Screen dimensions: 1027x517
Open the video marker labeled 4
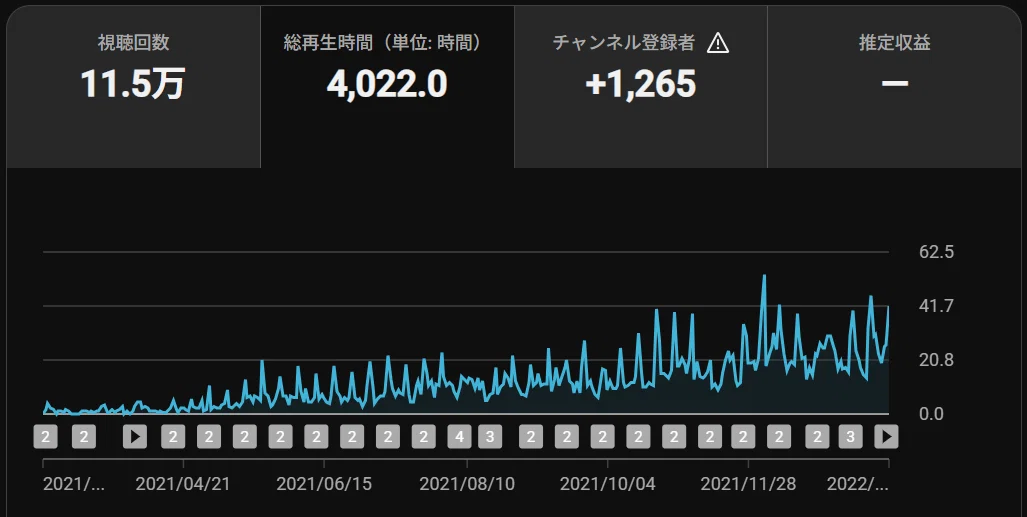point(459,436)
